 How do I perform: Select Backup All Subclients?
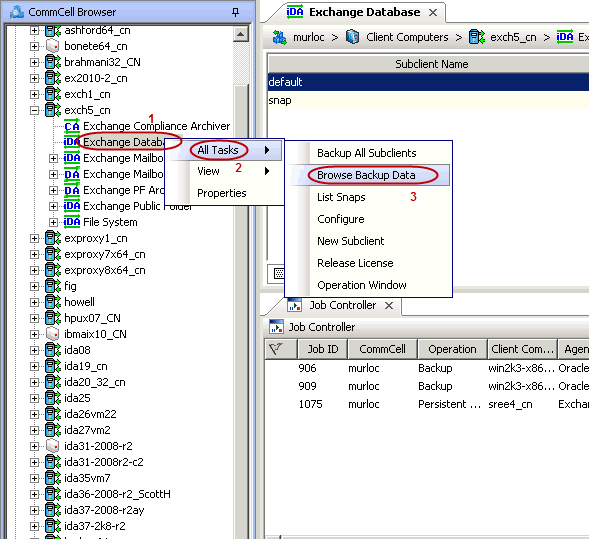367,153
